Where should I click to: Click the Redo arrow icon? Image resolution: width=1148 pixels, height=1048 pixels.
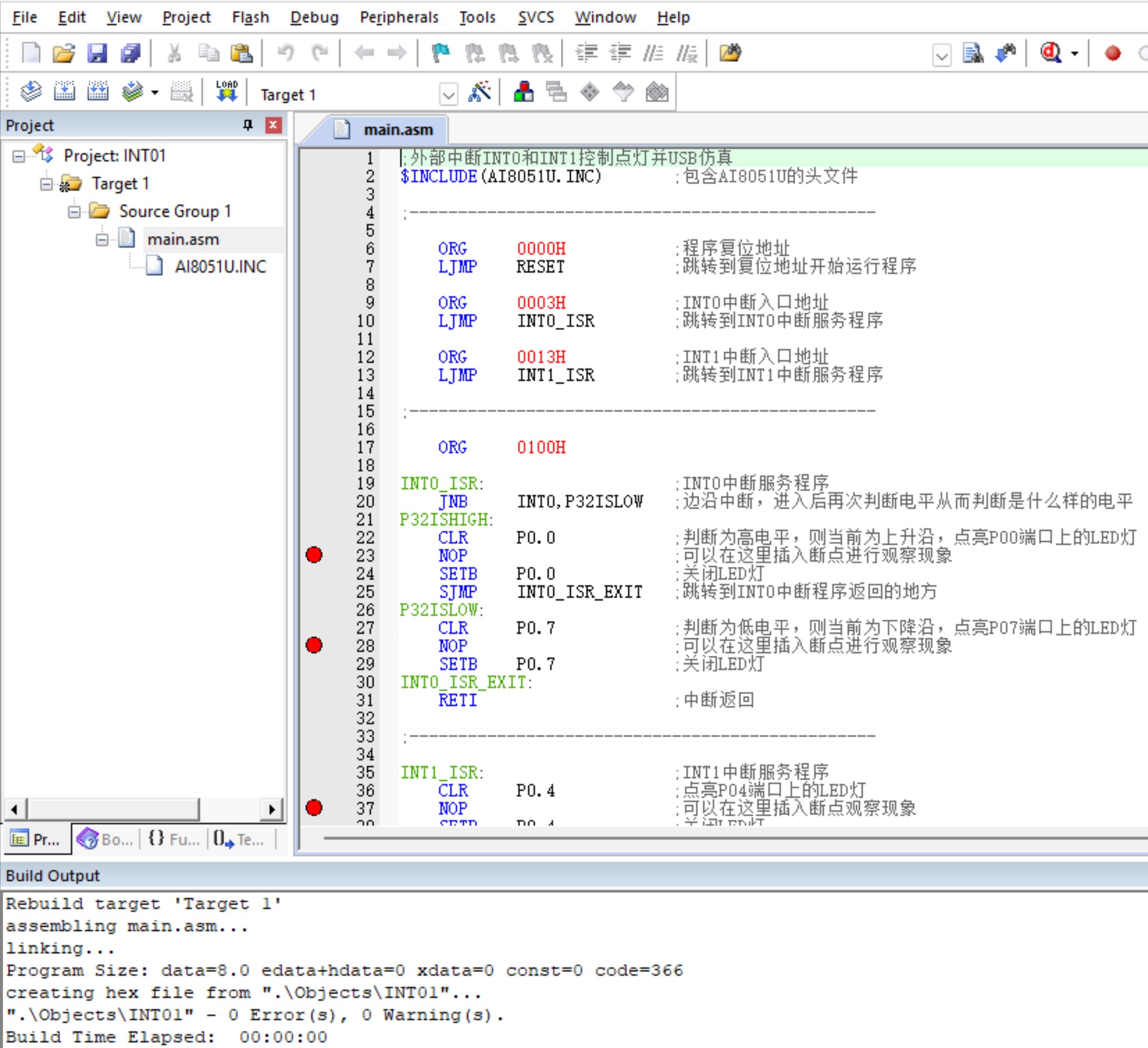[320, 53]
